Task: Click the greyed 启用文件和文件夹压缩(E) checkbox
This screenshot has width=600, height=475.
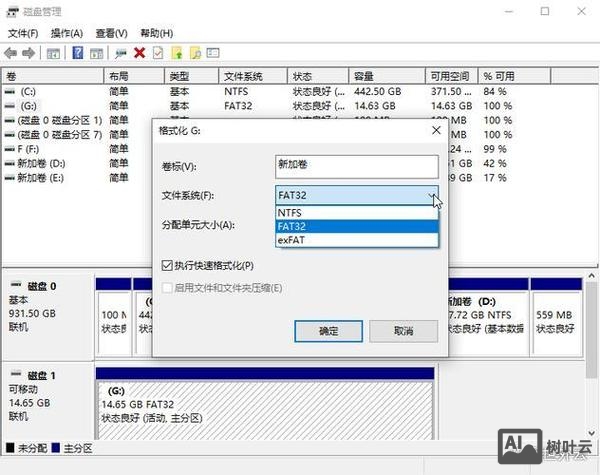Action: 167,288
